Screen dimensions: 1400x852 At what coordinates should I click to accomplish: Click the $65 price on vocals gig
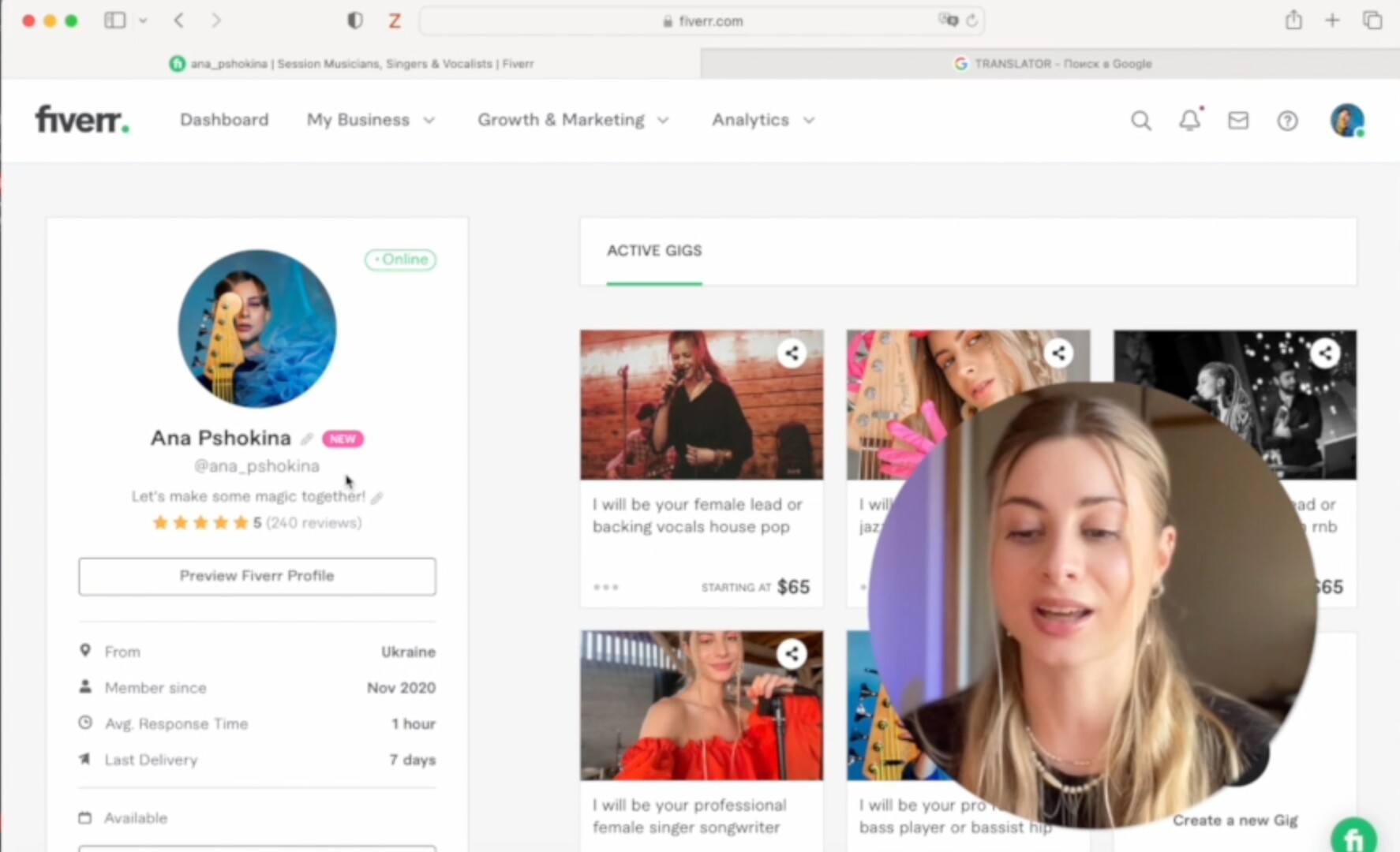793,587
